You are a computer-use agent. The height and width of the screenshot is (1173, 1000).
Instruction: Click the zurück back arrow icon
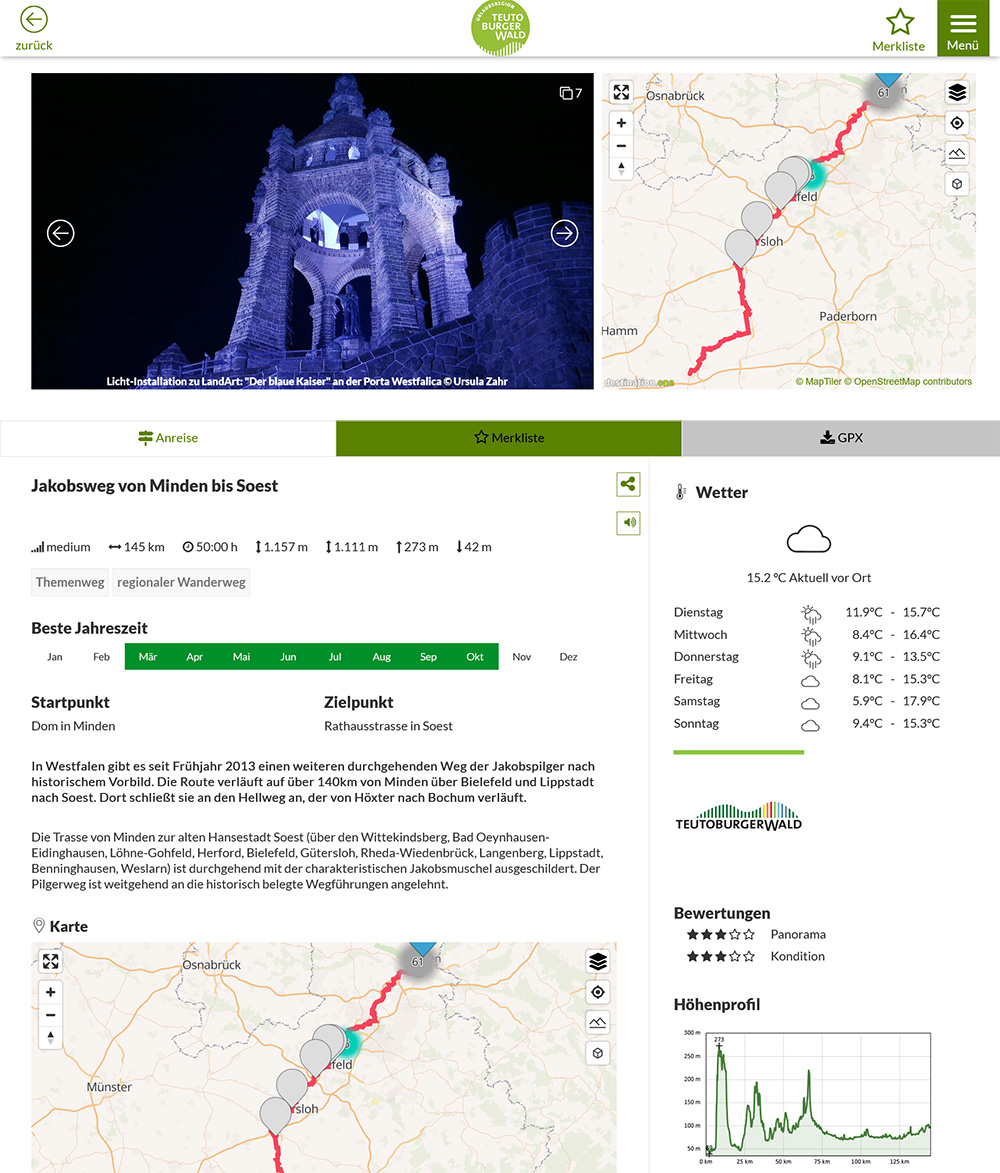coord(34,20)
